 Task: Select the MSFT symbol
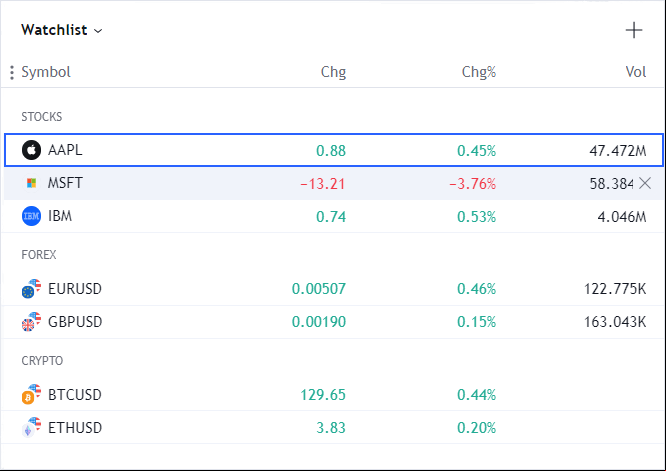[65, 183]
